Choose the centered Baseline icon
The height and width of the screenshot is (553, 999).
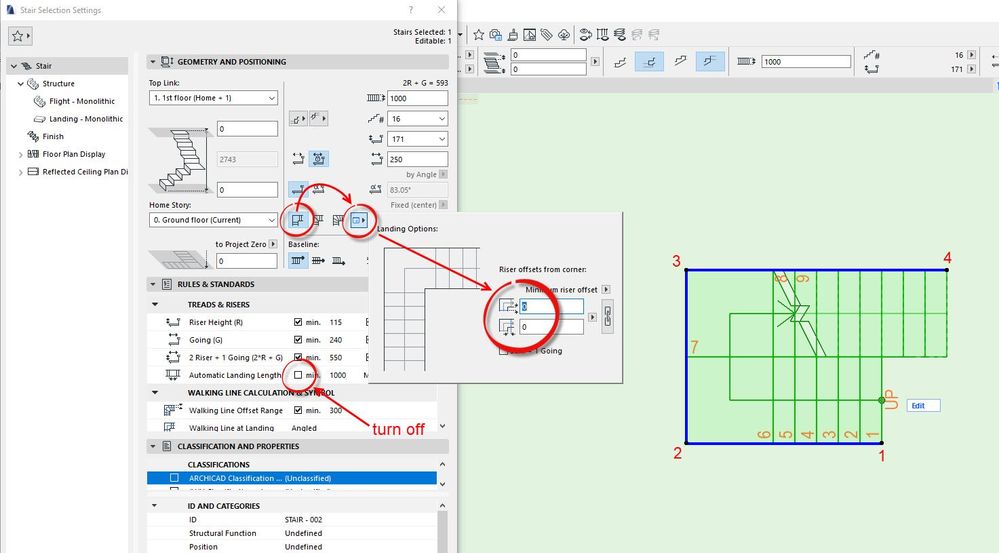coord(318,261)
